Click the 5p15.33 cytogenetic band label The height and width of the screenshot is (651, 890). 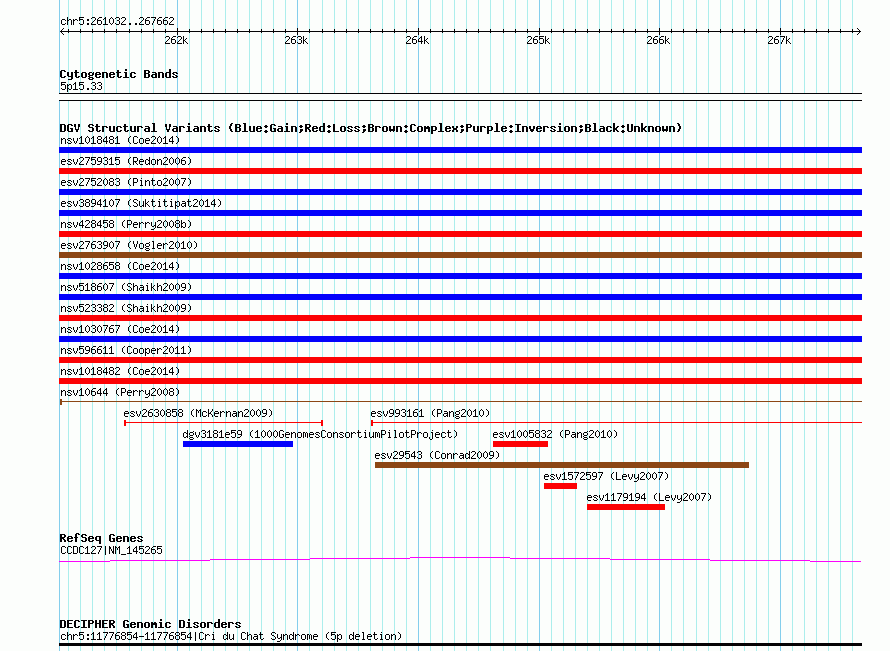[81, 86]
